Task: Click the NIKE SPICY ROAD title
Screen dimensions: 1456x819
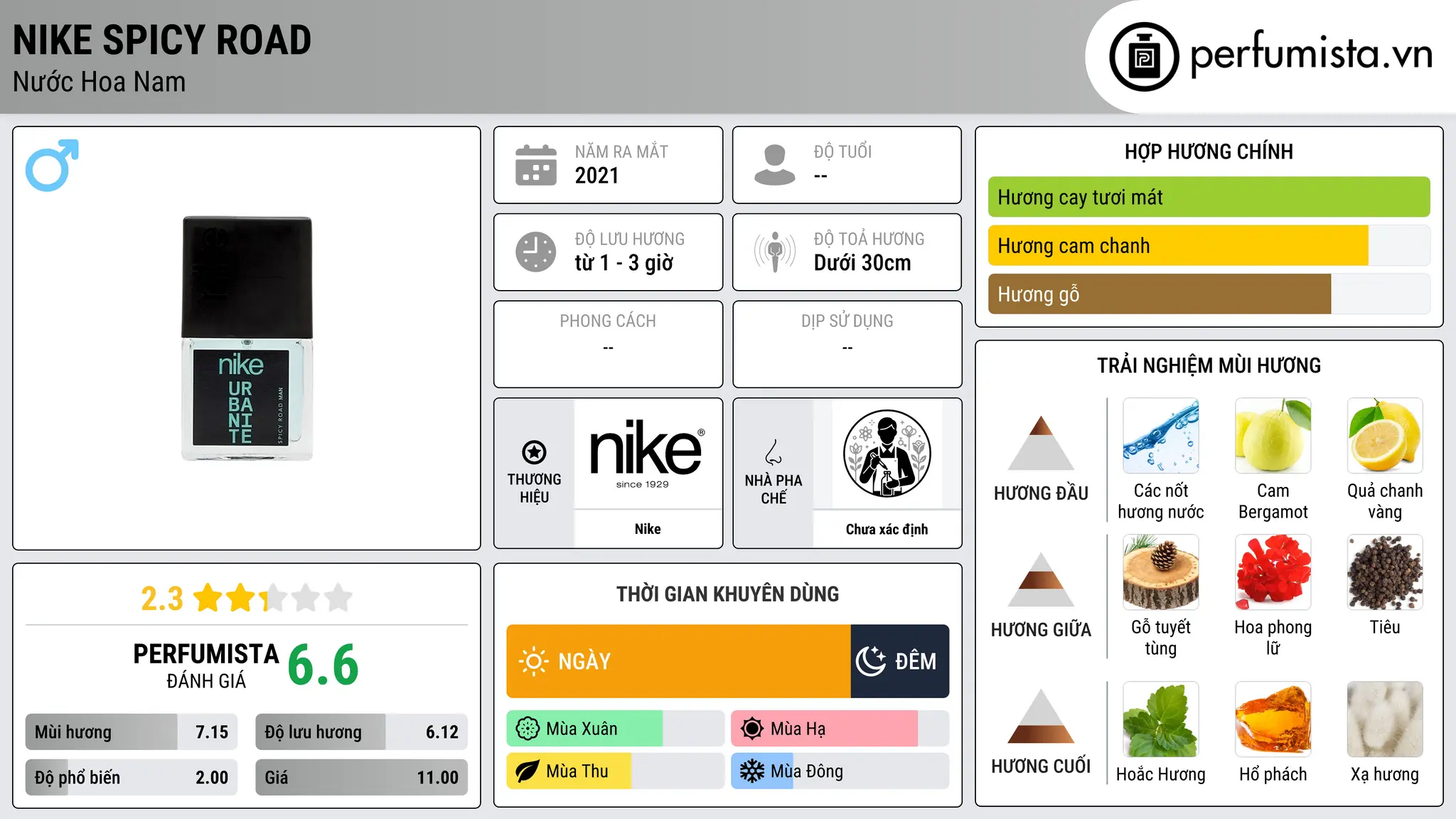Action: [x=162, y=40]
